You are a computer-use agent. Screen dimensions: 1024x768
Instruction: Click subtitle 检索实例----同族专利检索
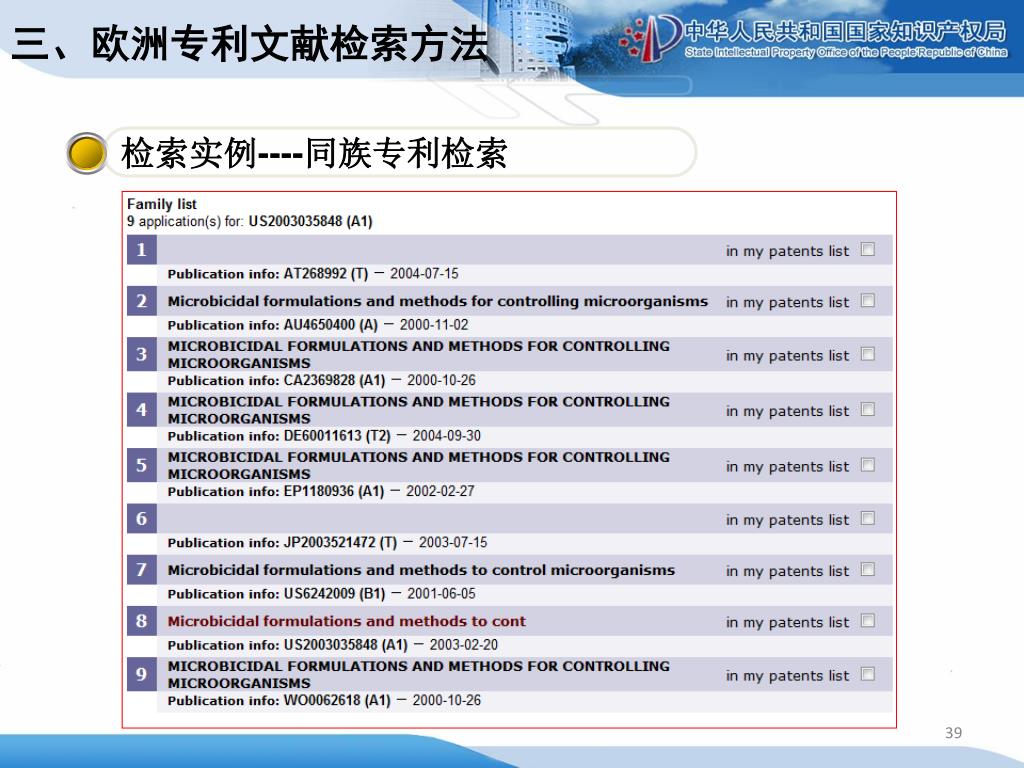click(x=314, y=153)
